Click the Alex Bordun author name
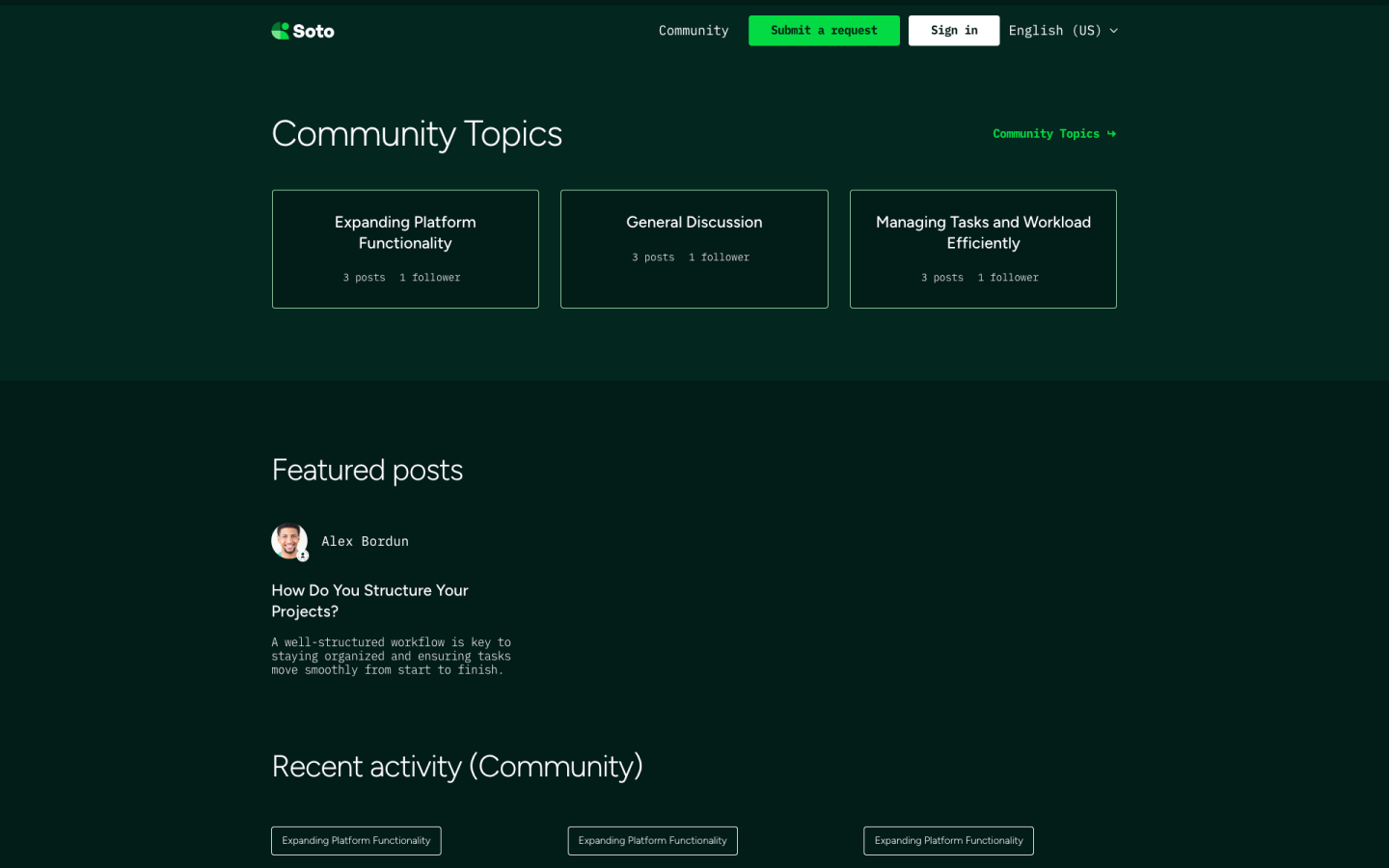The width and height of the screenshot is (1389, 868). coord(365,542)
